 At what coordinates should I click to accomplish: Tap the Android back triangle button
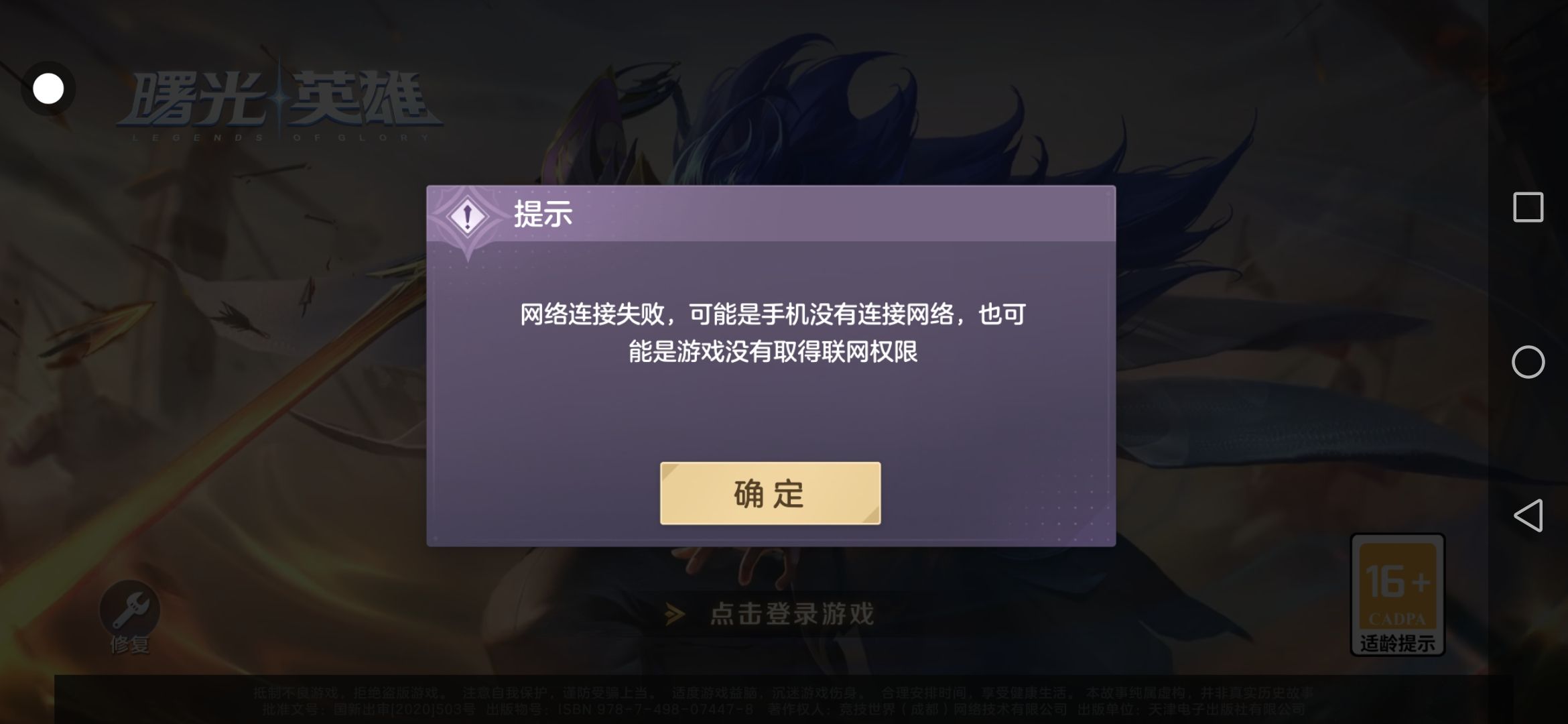tap(1528, 516)
